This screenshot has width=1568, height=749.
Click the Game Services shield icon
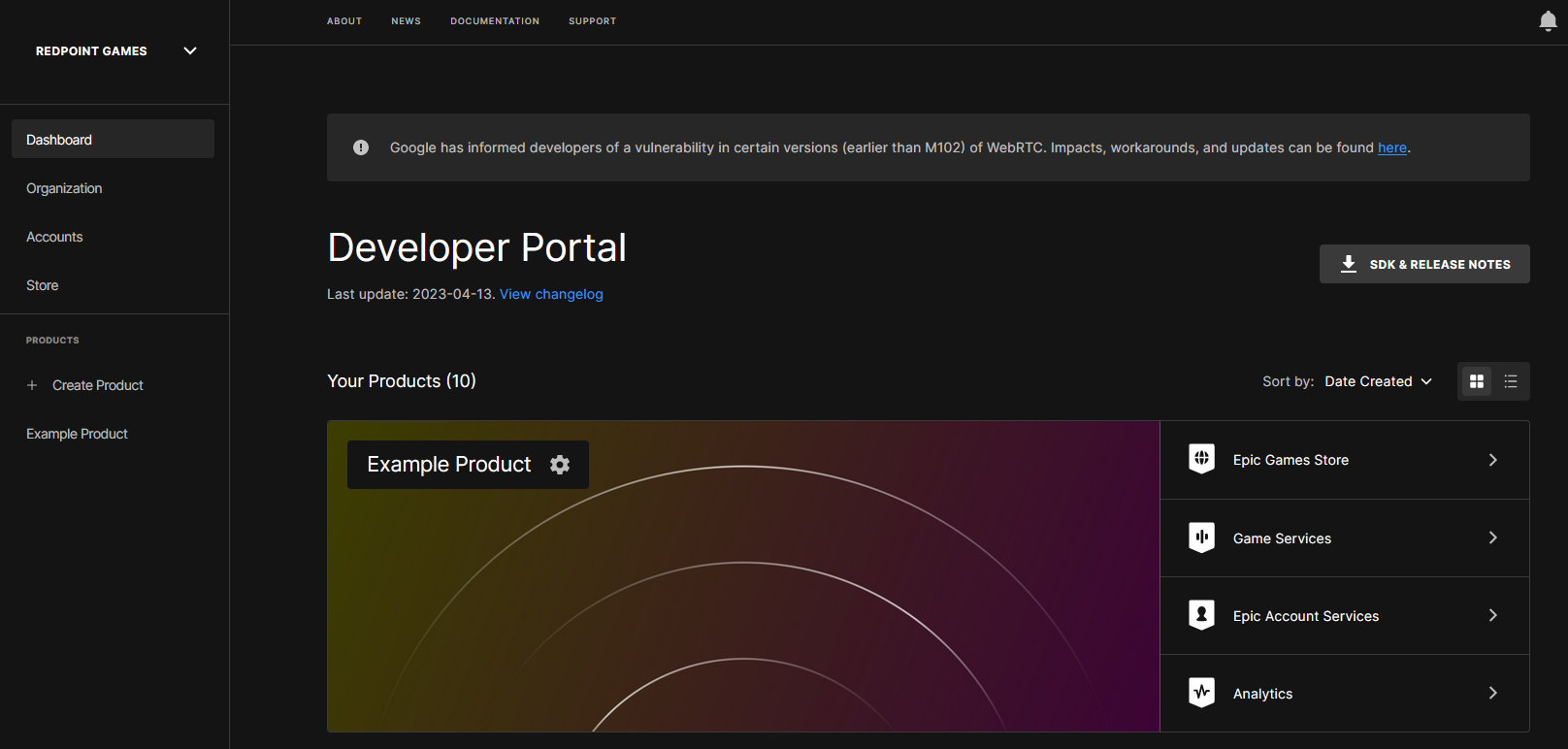(1201, 537)
